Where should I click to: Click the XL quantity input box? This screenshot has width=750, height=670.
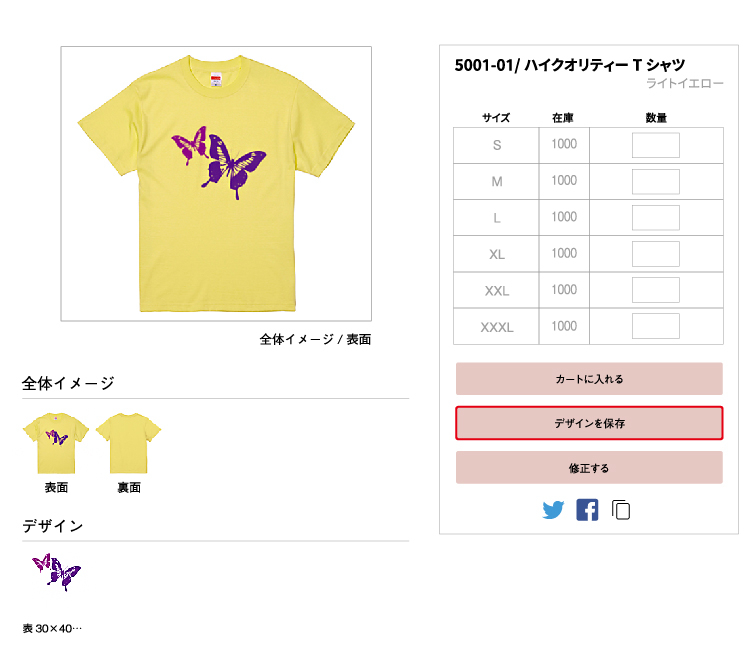click(655, 254)
